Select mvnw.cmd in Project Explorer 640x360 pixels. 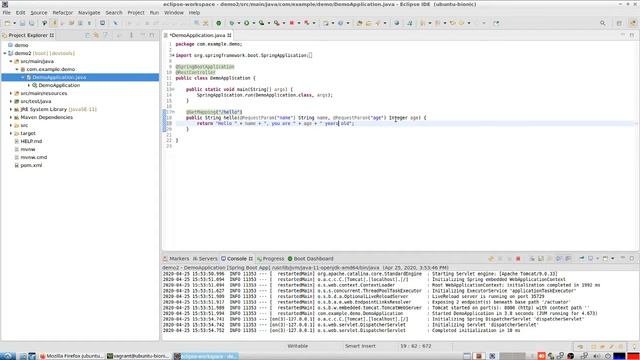tap(33, 157)
